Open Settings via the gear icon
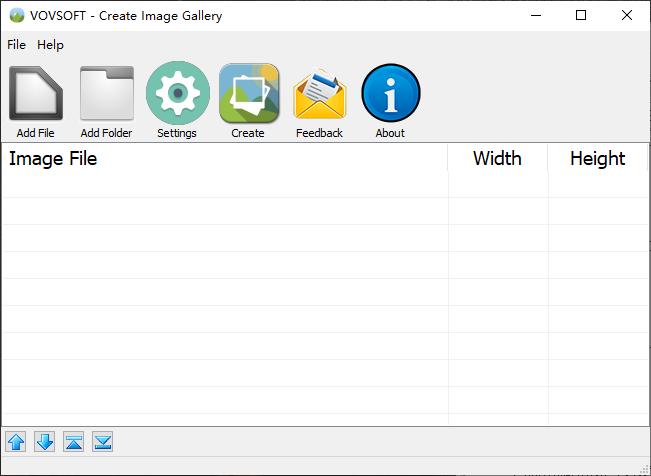Screen dimensions: 651x476 pos(178,93)
